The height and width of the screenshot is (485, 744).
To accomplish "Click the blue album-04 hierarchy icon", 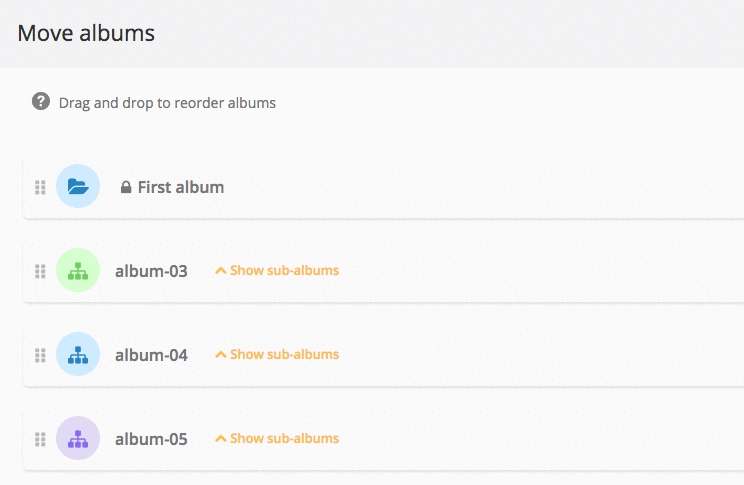I will 78,354.
